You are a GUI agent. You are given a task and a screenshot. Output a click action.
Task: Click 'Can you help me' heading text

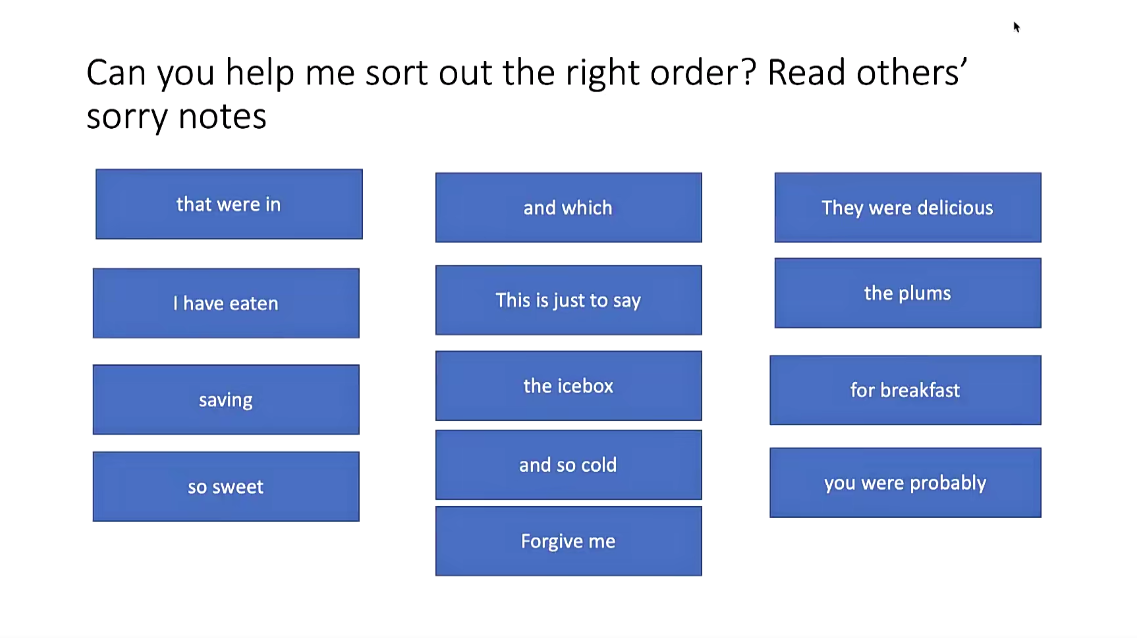(220, 73)
